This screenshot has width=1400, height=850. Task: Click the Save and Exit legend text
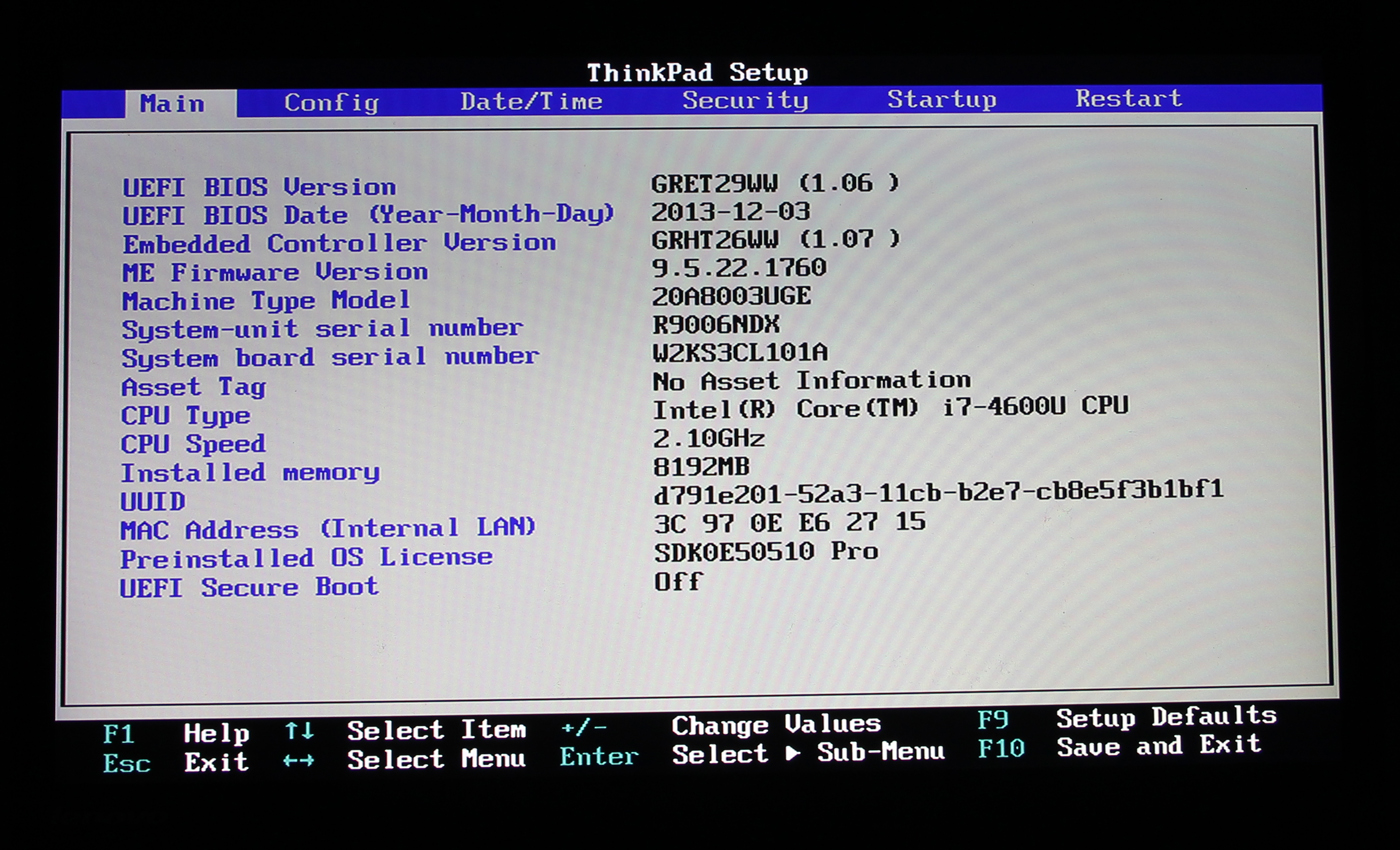pos(1159,745)
